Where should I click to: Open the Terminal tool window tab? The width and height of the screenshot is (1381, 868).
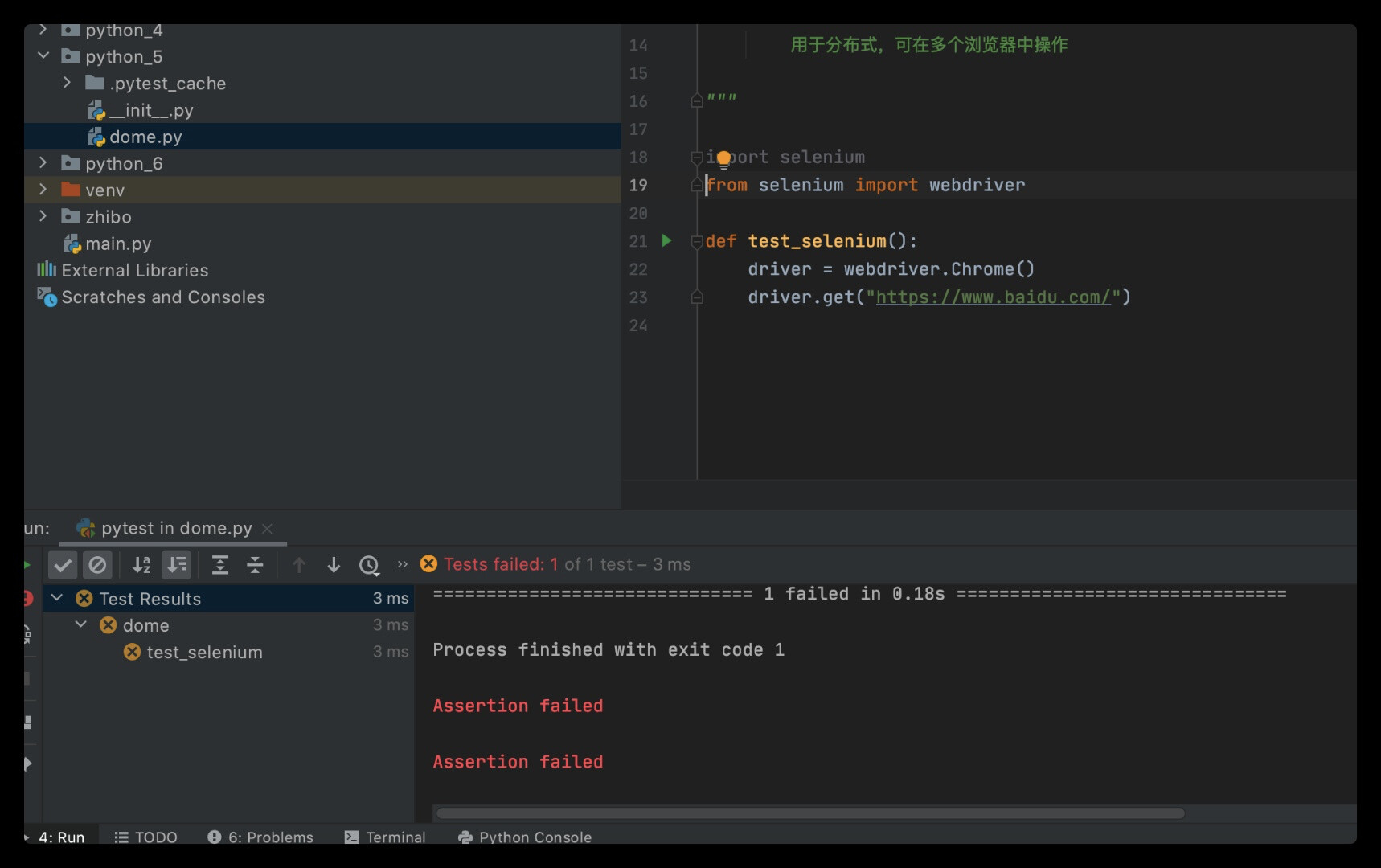[x=385, y=837]
